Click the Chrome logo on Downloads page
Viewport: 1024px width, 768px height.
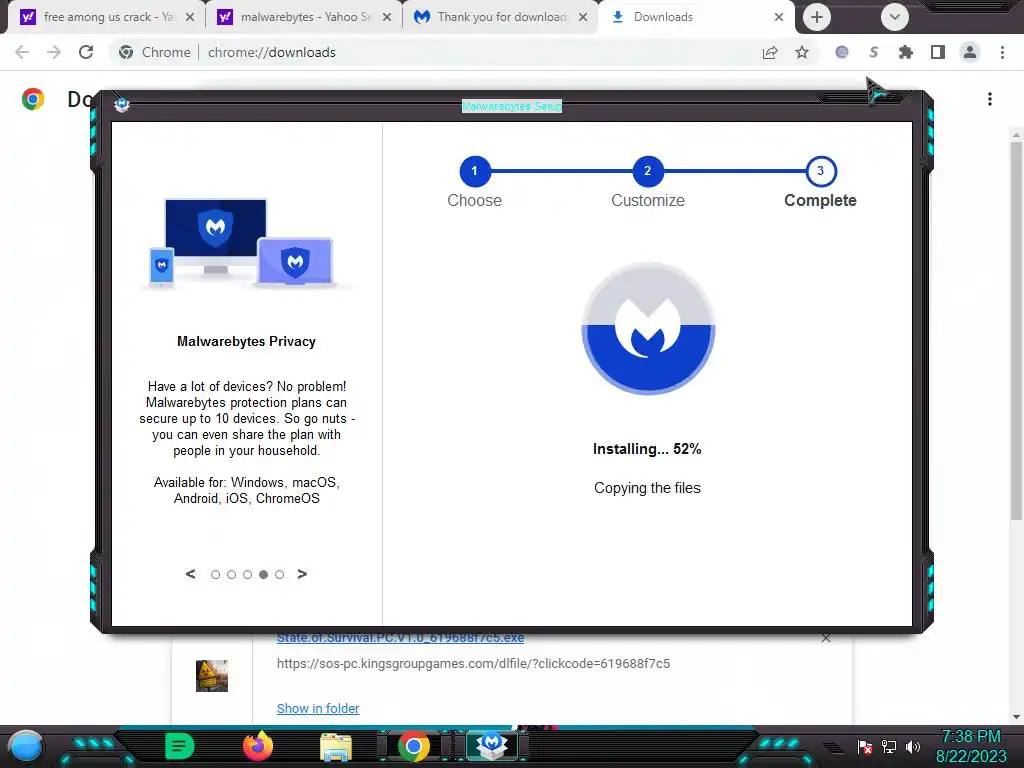point(33,99)
